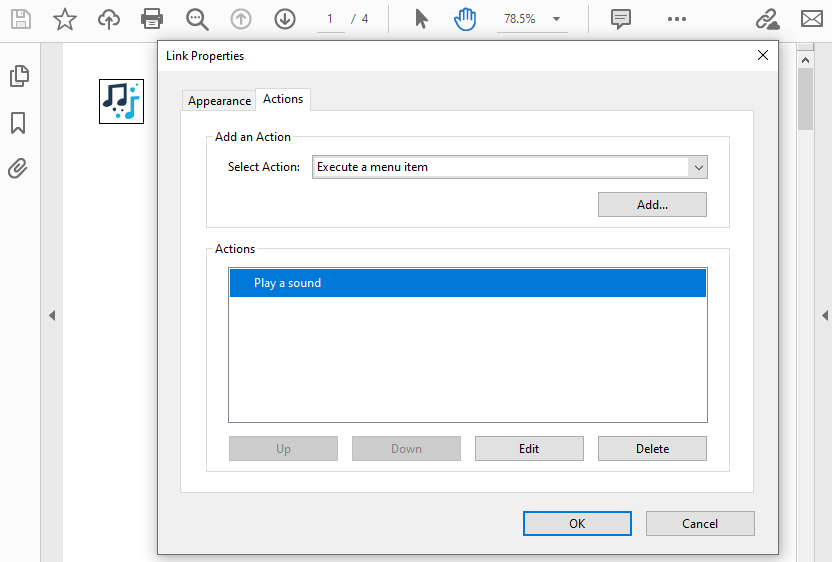This screenshot has height=562, width=832.
Task: Click the cloud upload icon
Action: tap(108, 19)
